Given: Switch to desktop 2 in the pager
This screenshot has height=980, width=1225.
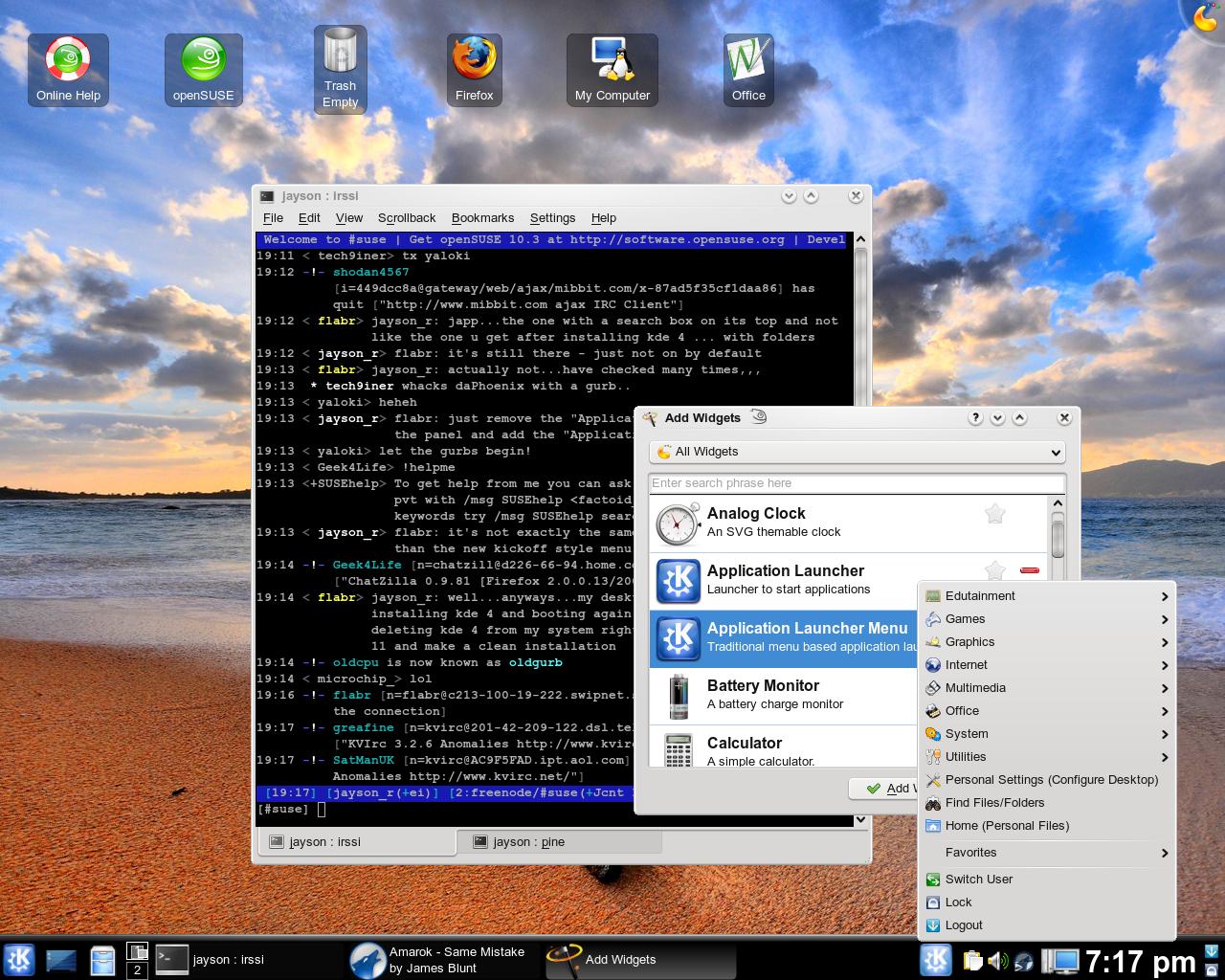Looking at the screenshot, I should click(x=137, y=969).
